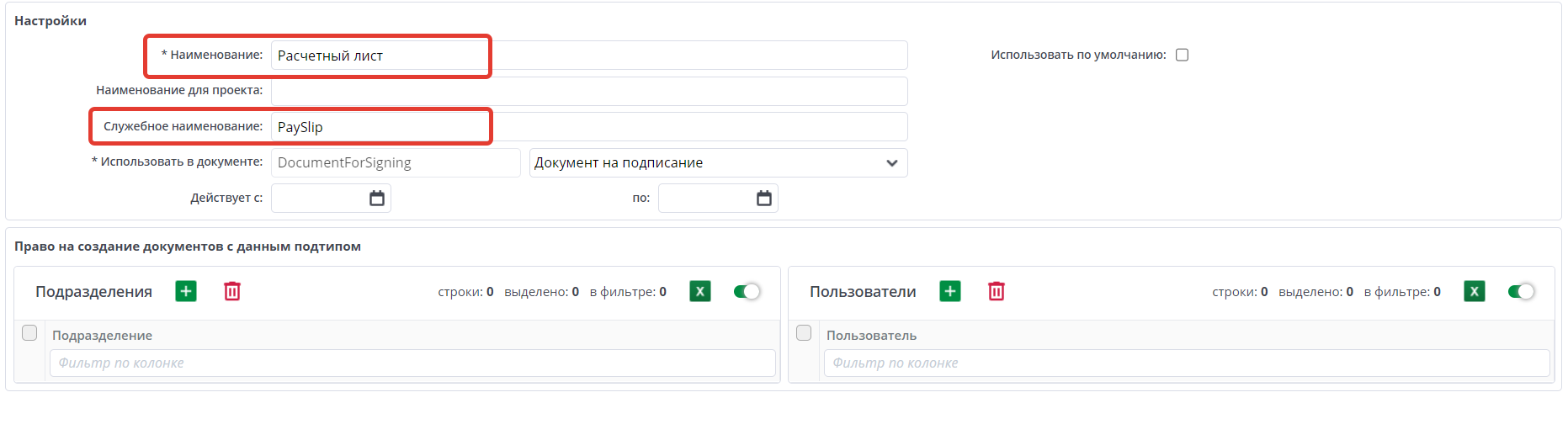Viewport: 1568px width, 440px height.
Task: Open calendar for the по date
Action: [764, 198]
